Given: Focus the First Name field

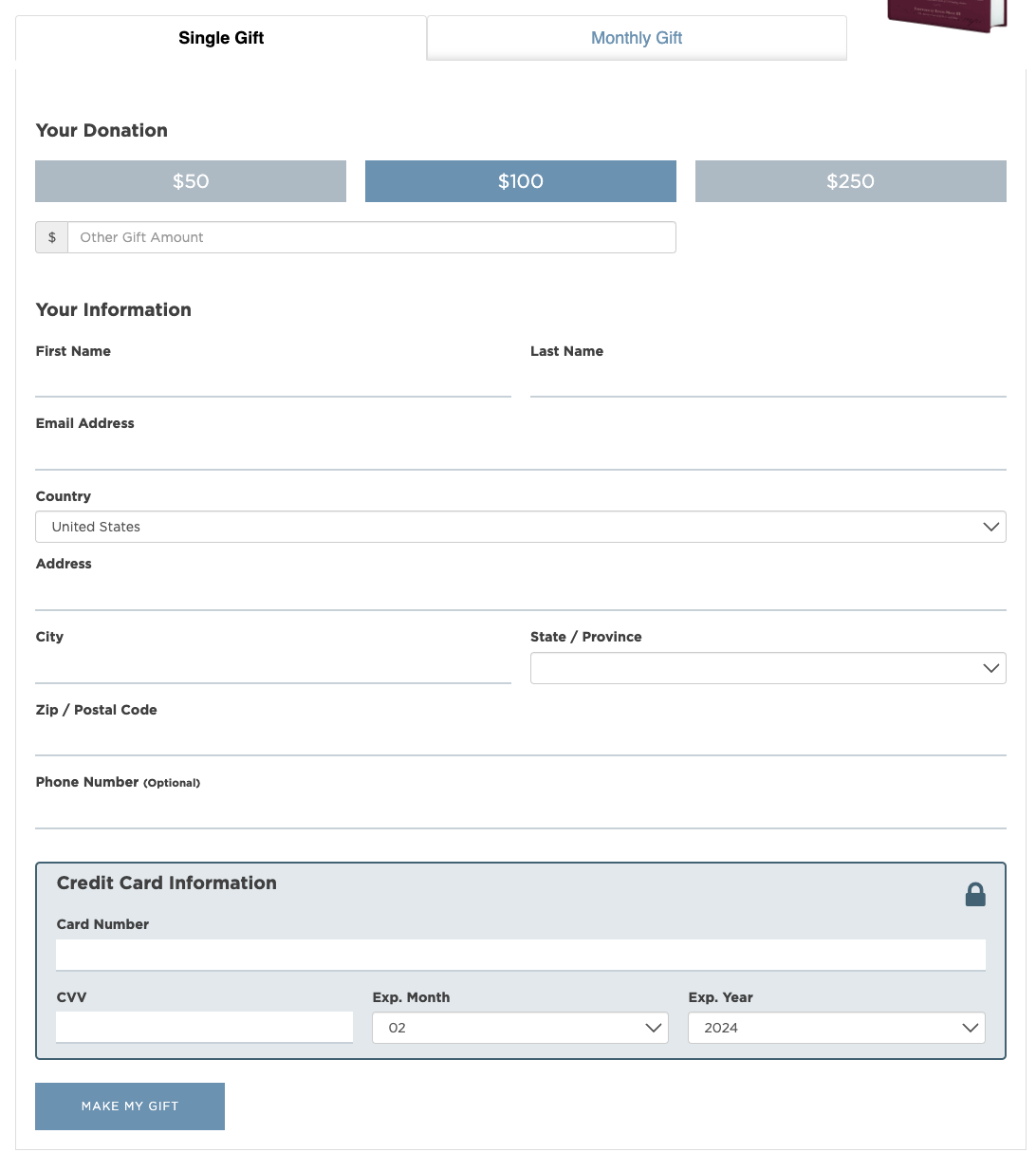Looking at the screenshot, I should (x=272, y=381).
